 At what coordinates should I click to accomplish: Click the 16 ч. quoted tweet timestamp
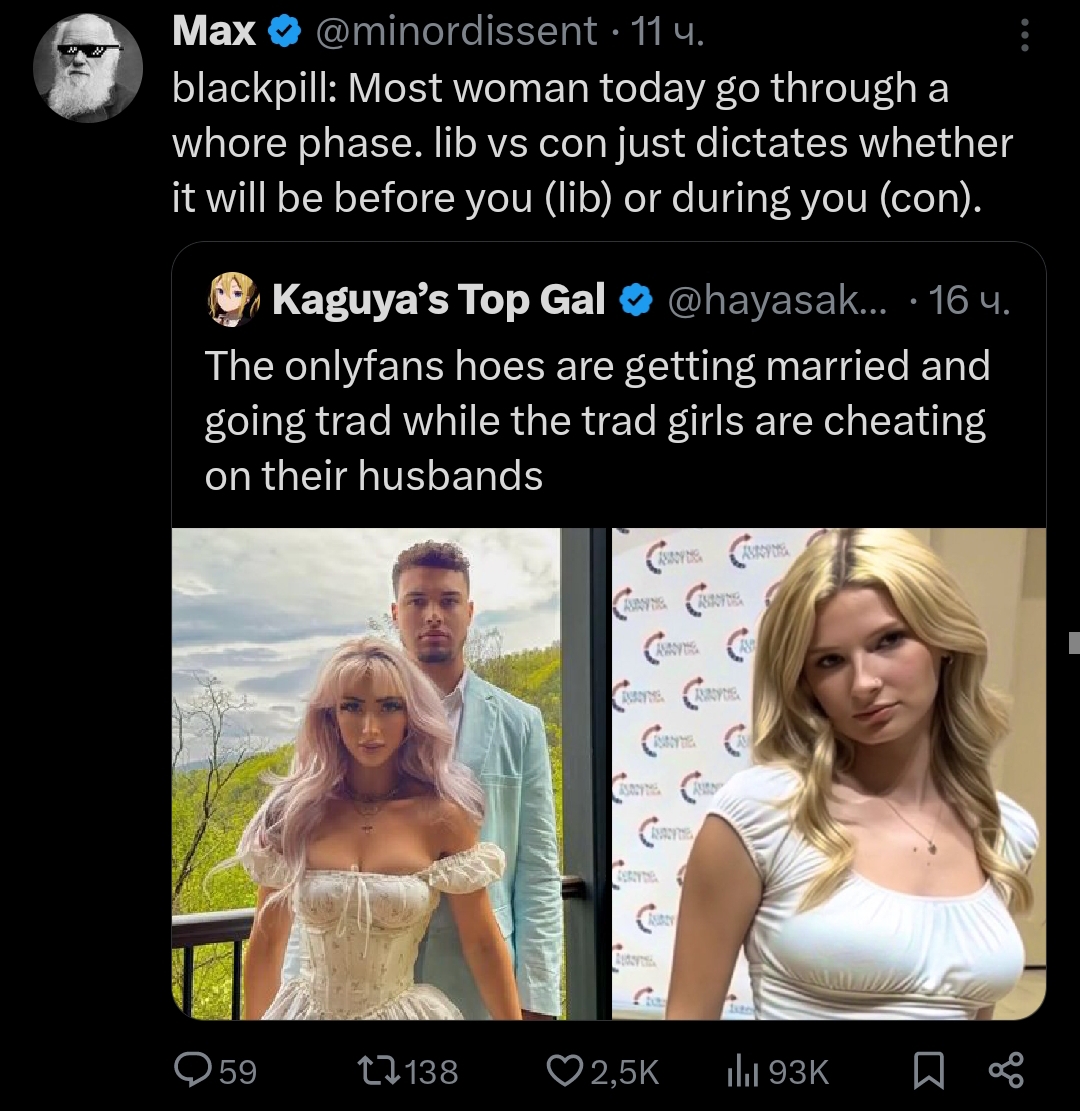(x=969, y=300)
